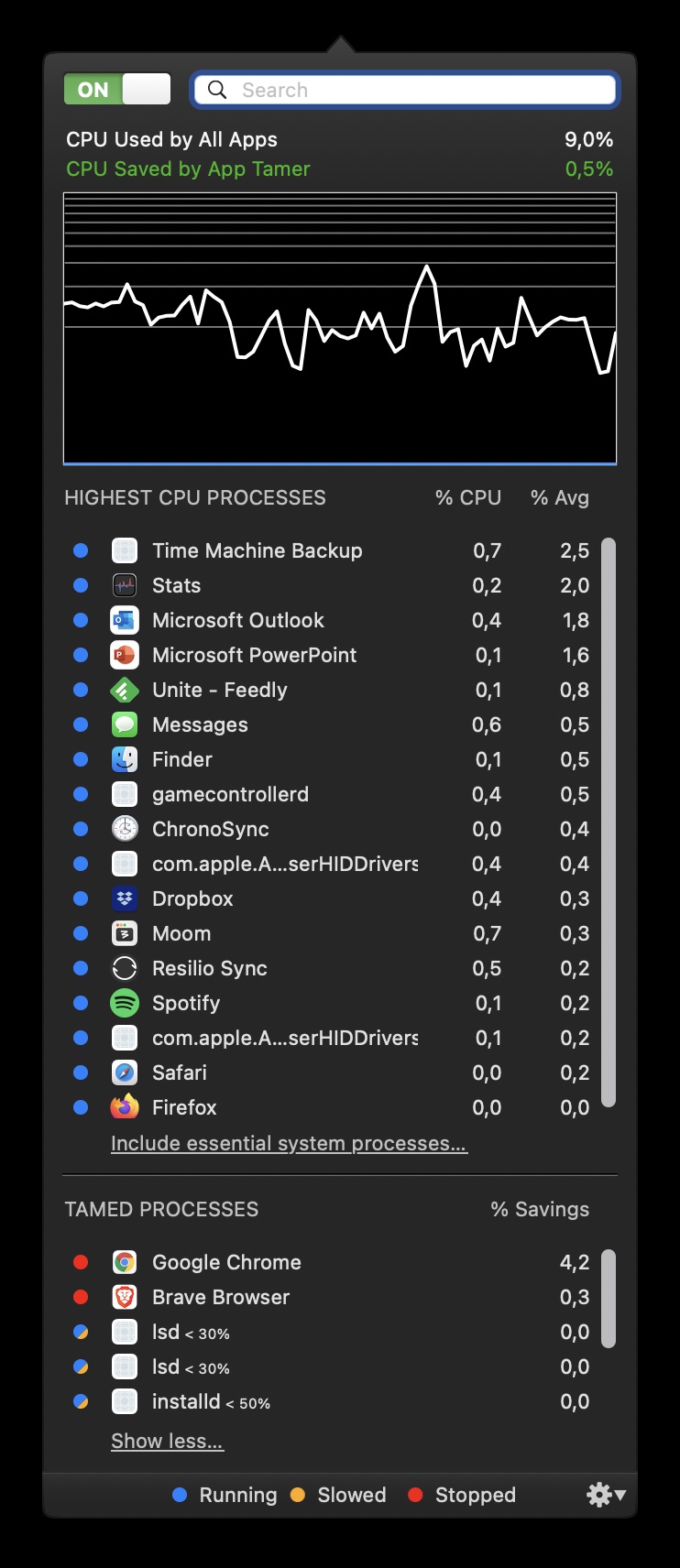This screenshot has height=1568, width=680.
Task: Click the CPU Used by All Apps label
Action: (171, 139)
